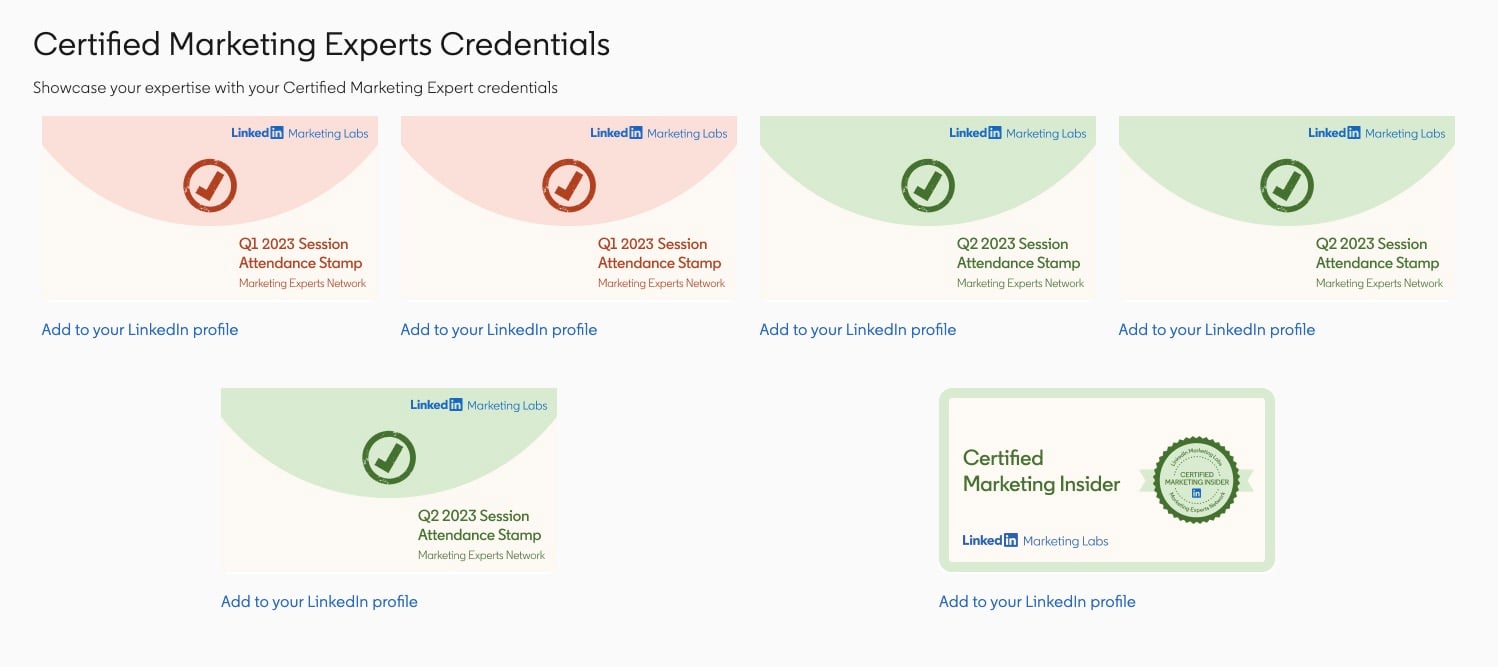Add Certified Marketing Insider badge to LinkedIn profile

[x=1037, y=601]
